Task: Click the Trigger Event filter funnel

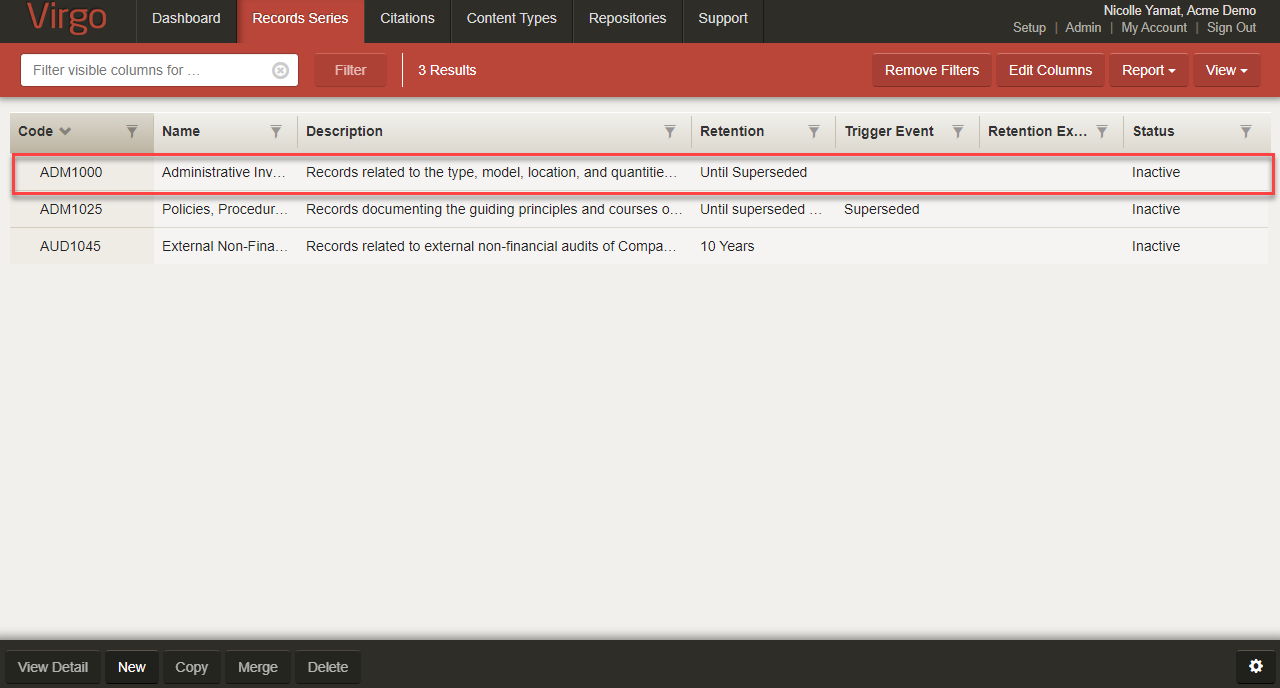Action: tap(958, 131)
